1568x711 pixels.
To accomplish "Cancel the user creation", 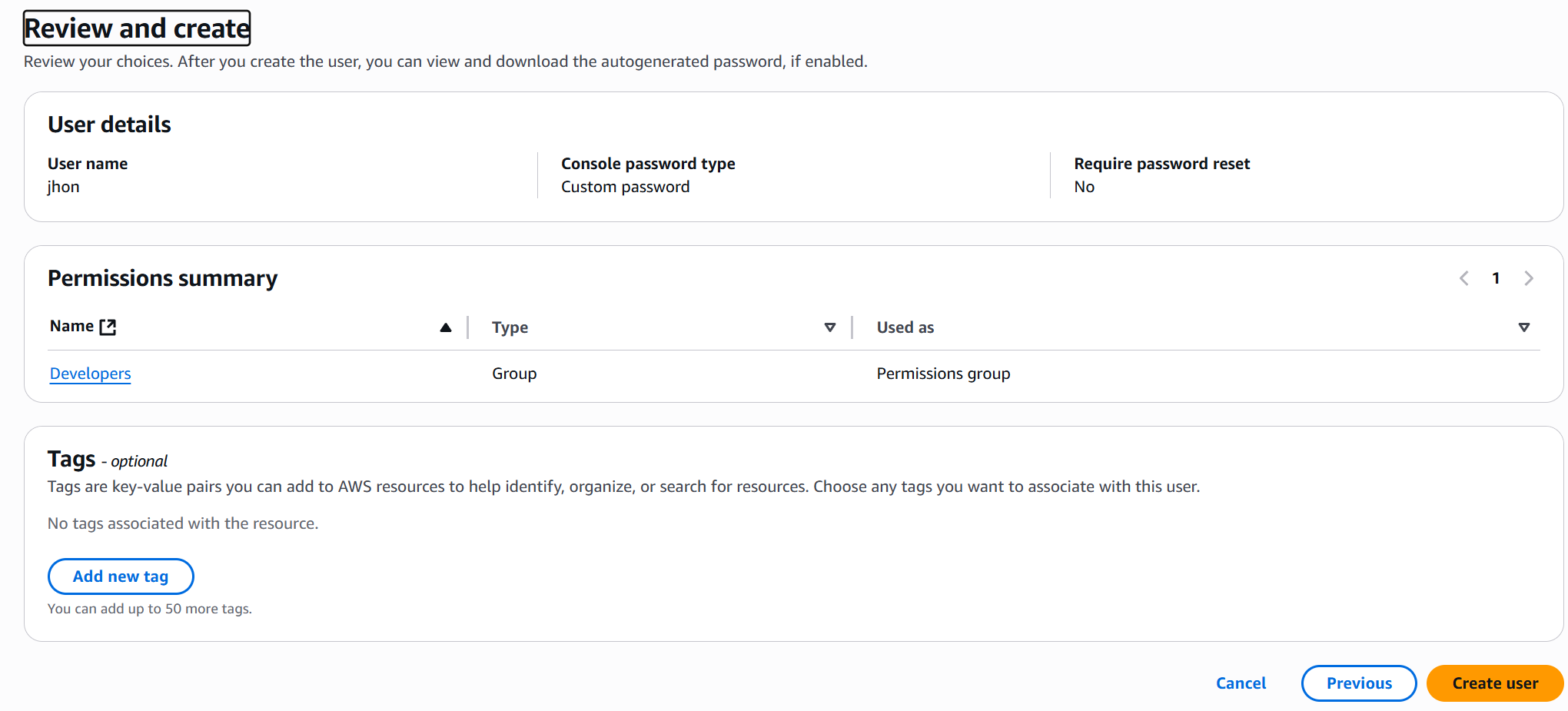I will click(x=1241, y=683).
